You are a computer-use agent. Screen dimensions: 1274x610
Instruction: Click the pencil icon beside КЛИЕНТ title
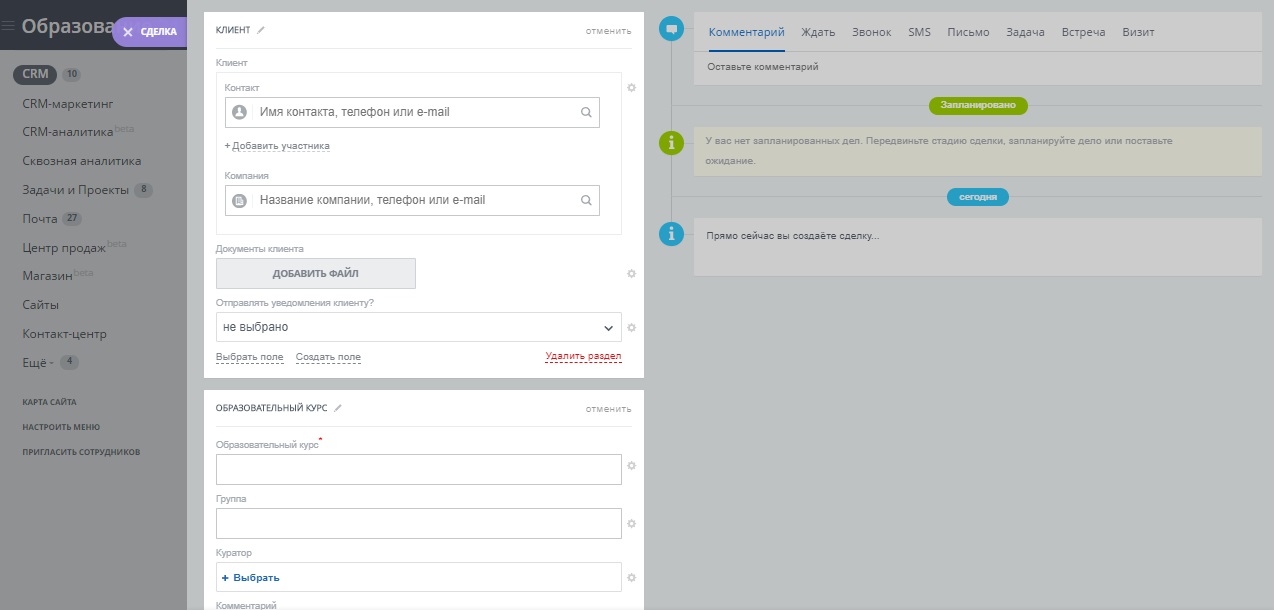click(261, 30)
